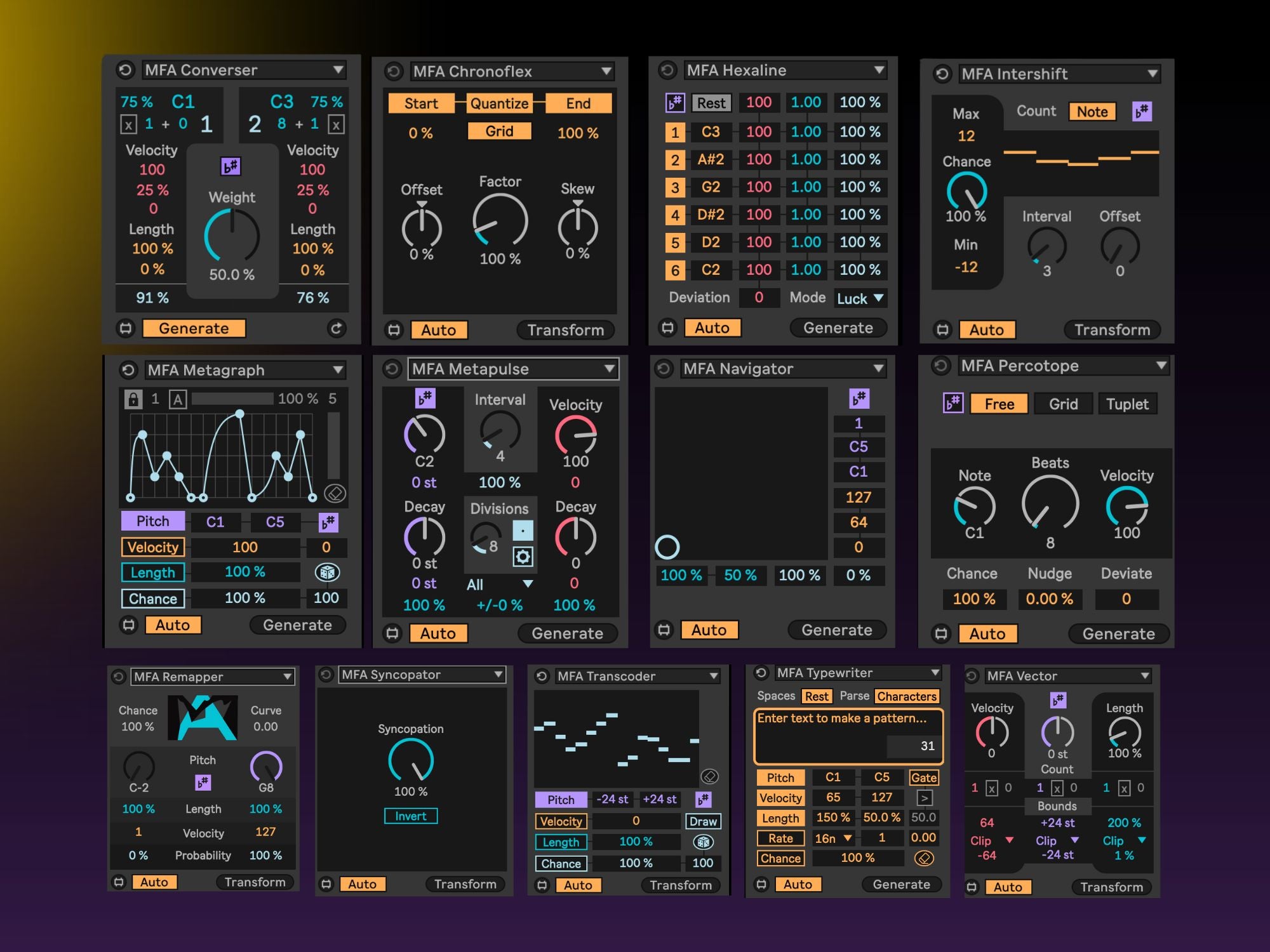
Task: Toggle the Invert button in MFA Syncopator
Action: pos(411,816)
